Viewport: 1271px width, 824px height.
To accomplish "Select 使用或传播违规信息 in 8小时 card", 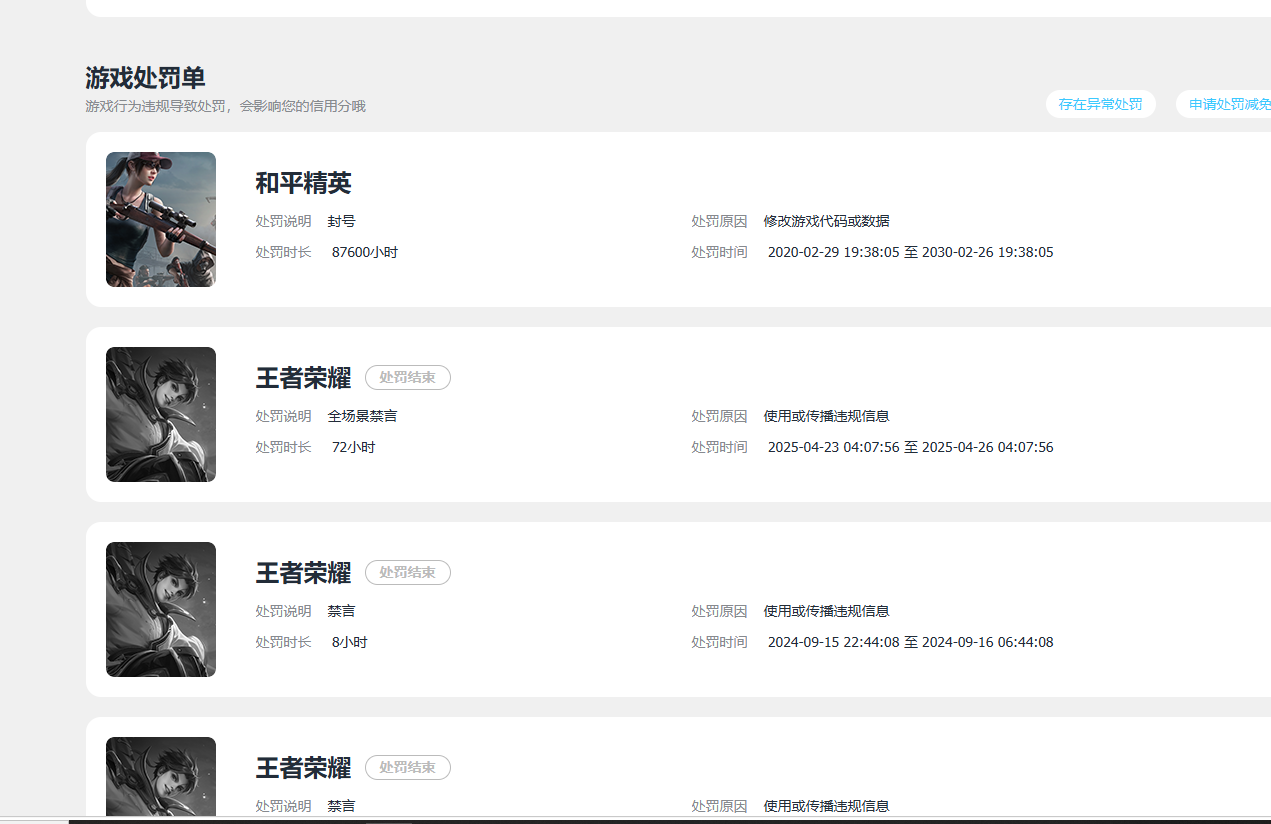I will [x=827, y=611].
